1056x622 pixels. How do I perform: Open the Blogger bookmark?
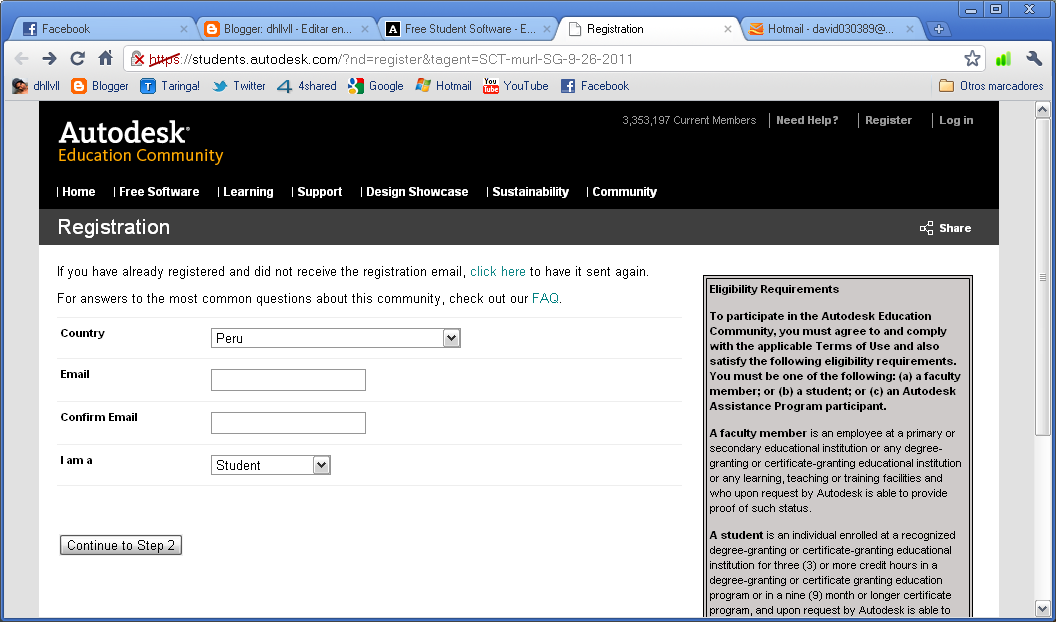pyautogui.click(x=100, y=86)
